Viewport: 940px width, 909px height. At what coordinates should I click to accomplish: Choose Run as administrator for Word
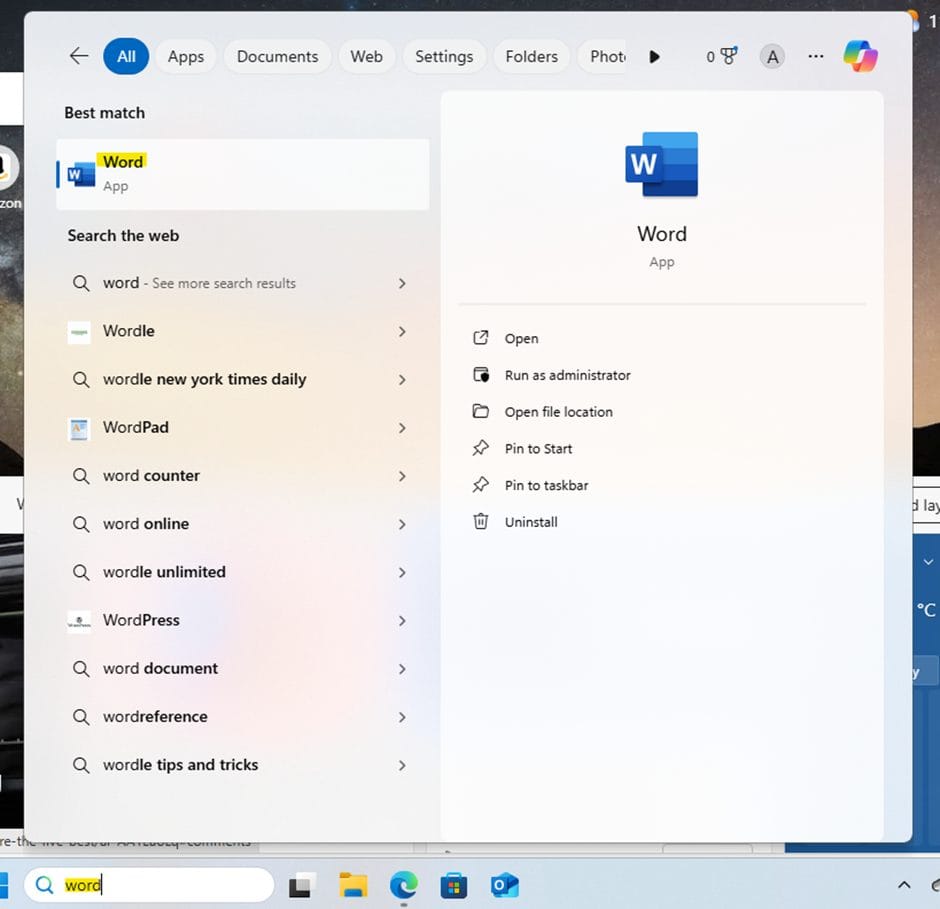click(567, 375)
